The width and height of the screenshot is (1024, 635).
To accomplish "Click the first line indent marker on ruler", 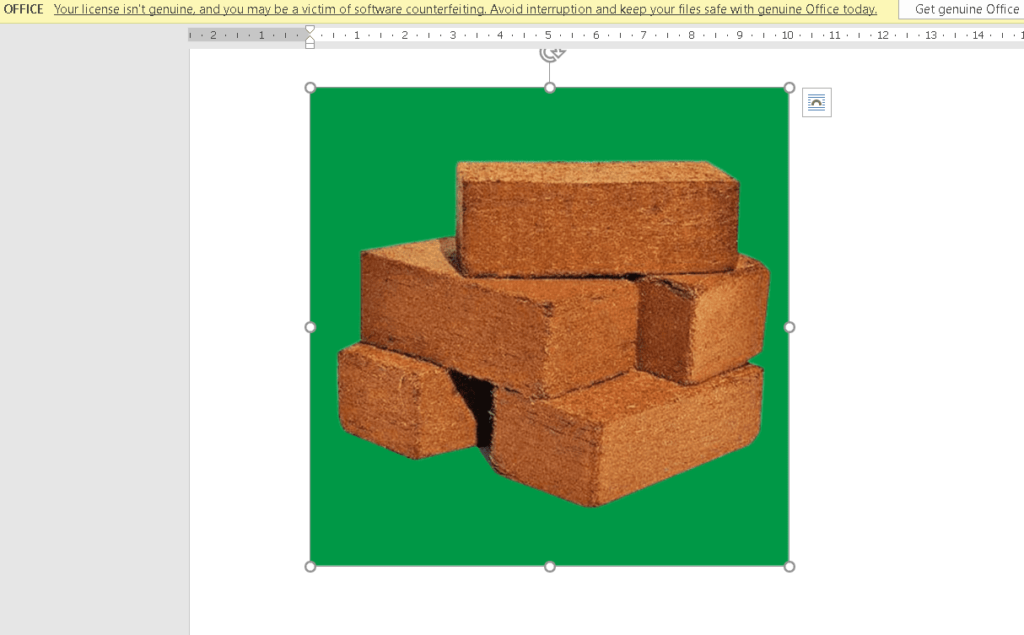I will [309, 30].
